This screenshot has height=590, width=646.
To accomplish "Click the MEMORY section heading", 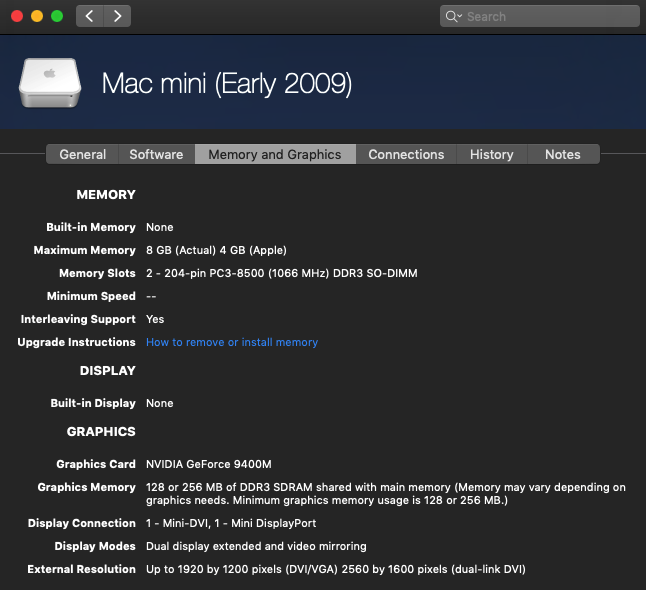I will pos(106,194).
